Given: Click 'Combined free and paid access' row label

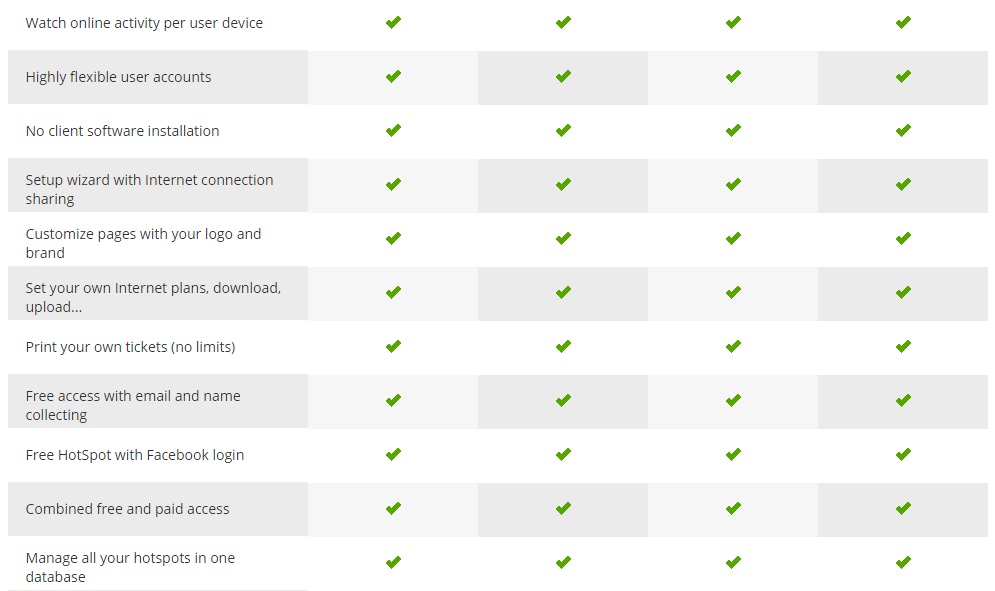Looking at the screenshot, I should [x=127, y=509].
